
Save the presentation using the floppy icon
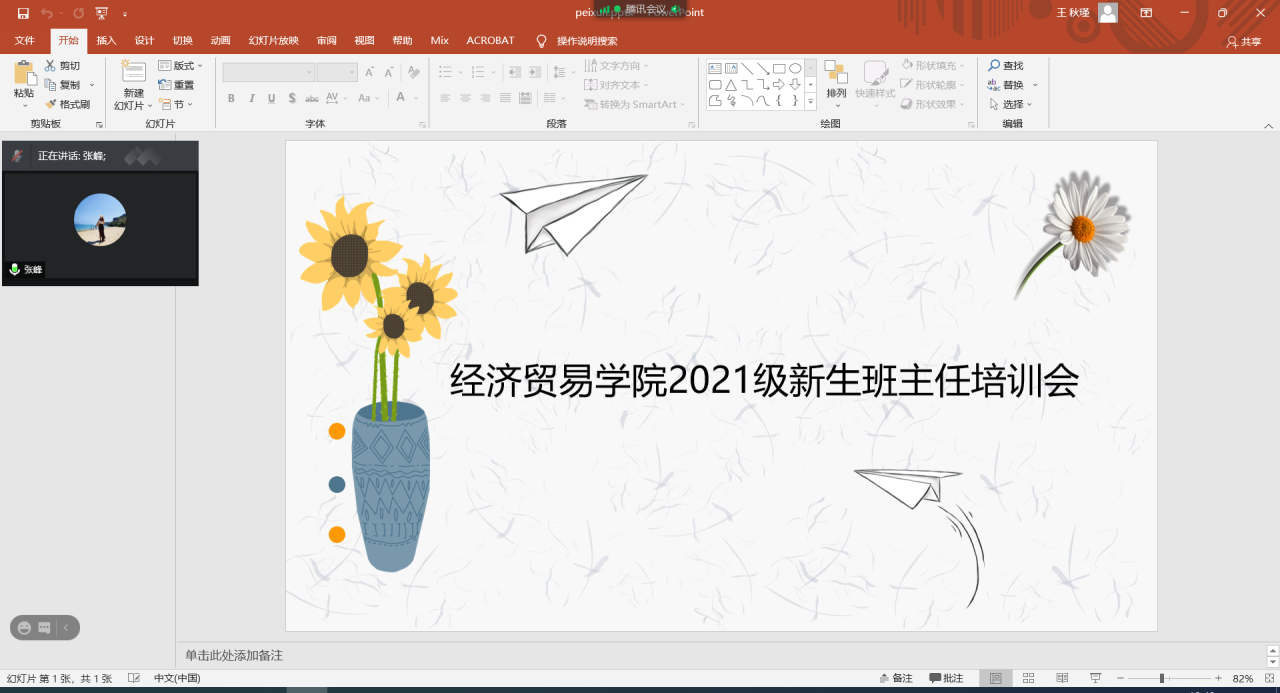point(23,13)
